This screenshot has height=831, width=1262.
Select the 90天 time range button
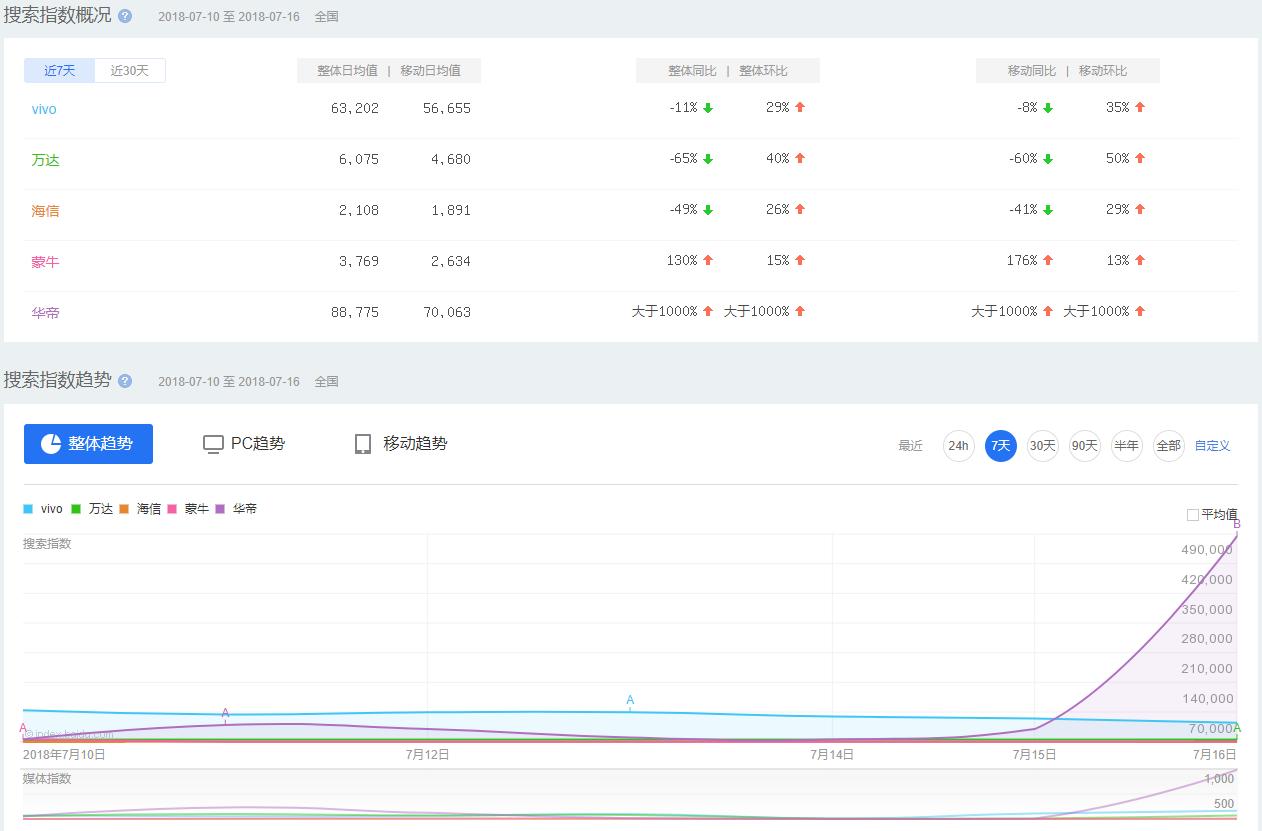pos(1085,446)
